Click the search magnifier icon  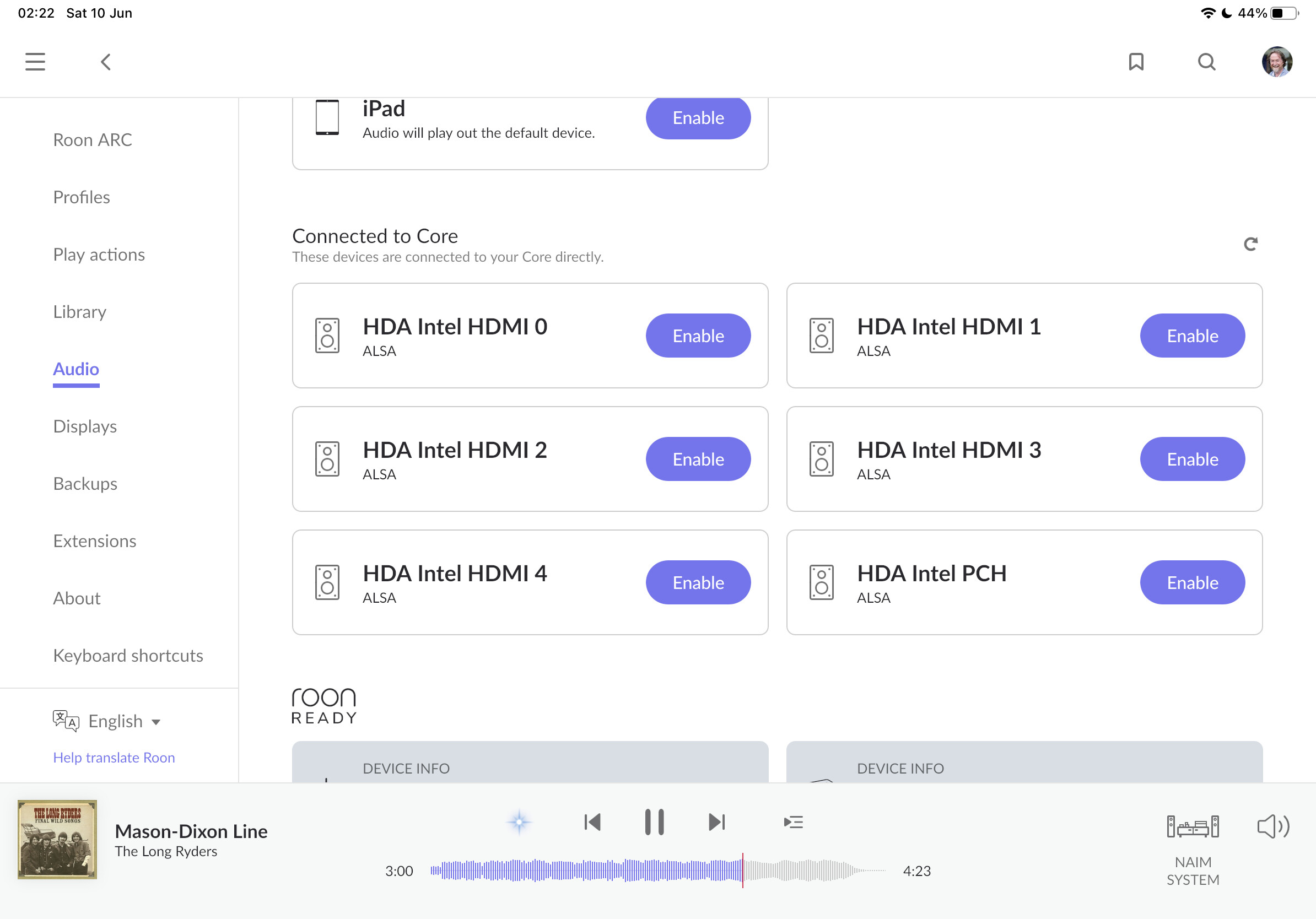tap(1206, 62)
